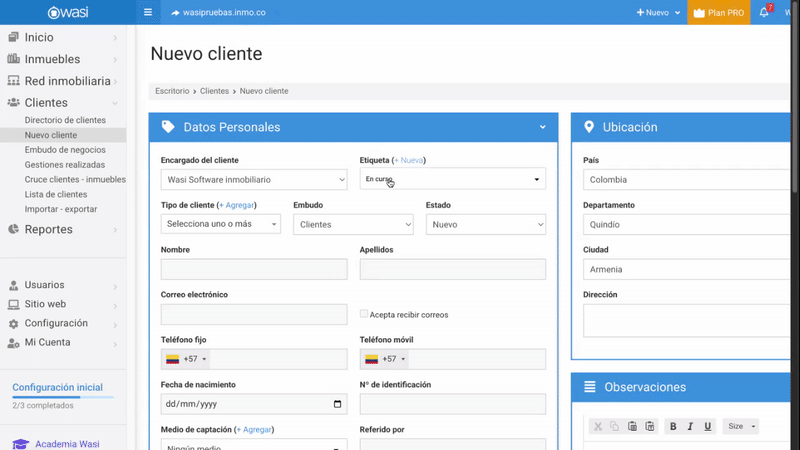Open the Embudo dropdown
Viewport: 800px width, 450px height.
[353, 224]
